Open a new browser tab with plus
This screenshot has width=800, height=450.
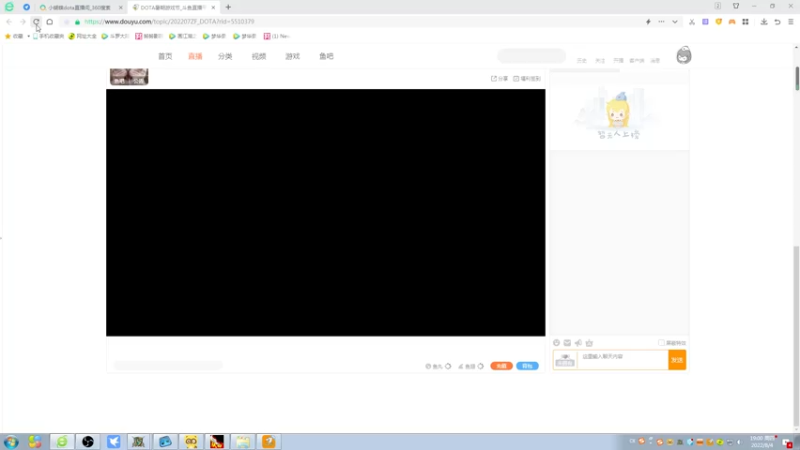228,7
